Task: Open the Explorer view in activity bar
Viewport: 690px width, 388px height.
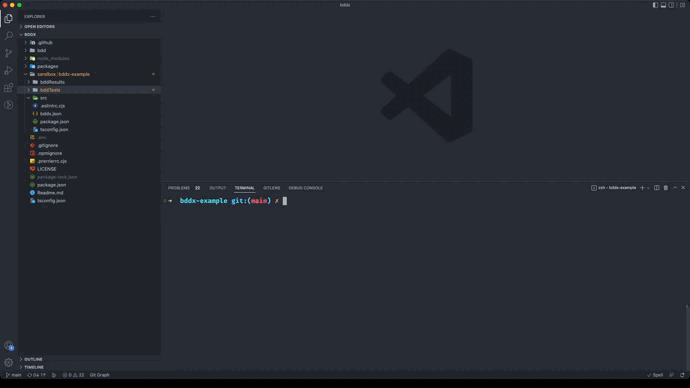Action: click(x=8, y=18)
